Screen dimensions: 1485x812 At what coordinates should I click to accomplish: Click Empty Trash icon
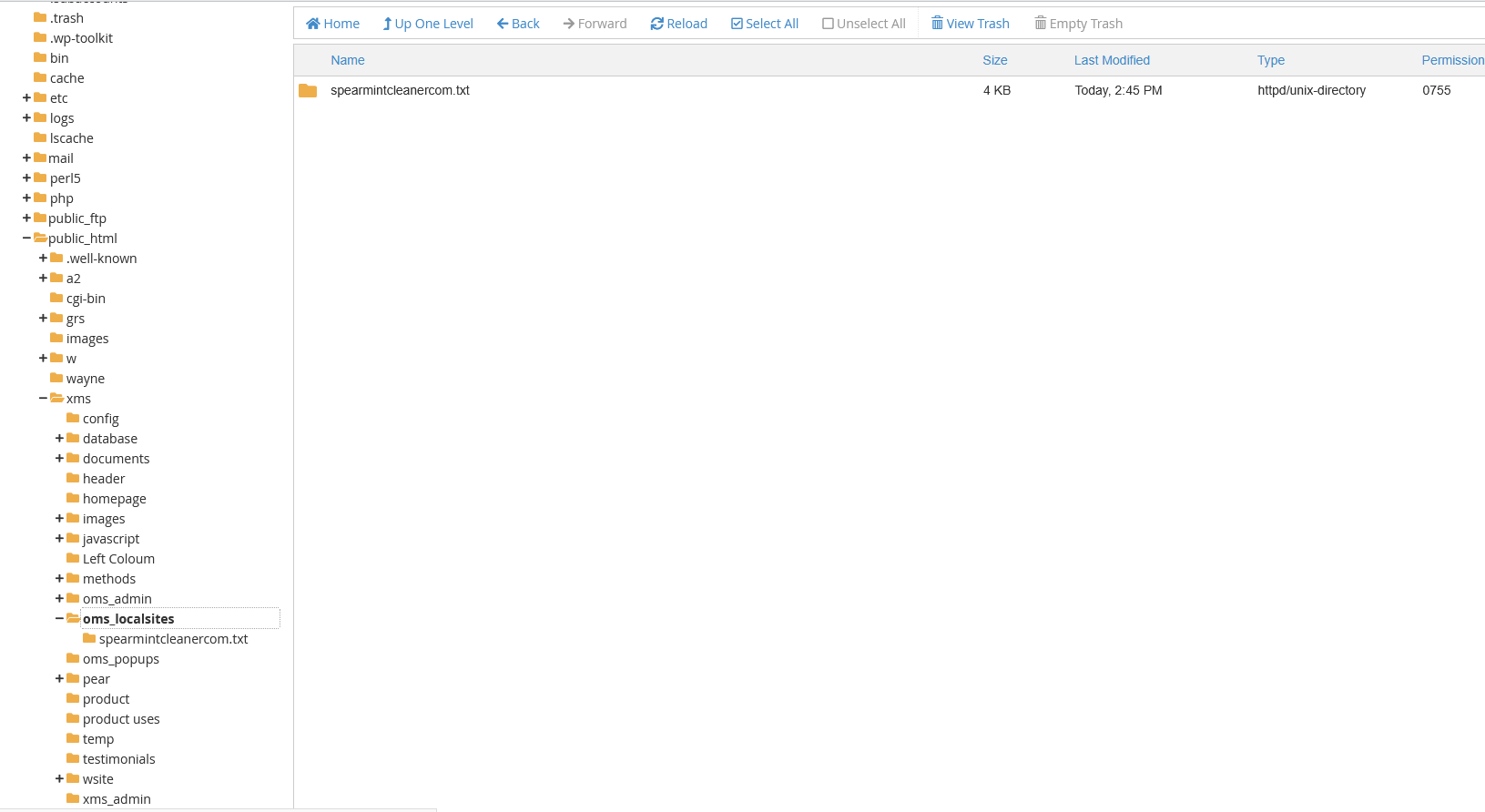[x=1040, y=24]
